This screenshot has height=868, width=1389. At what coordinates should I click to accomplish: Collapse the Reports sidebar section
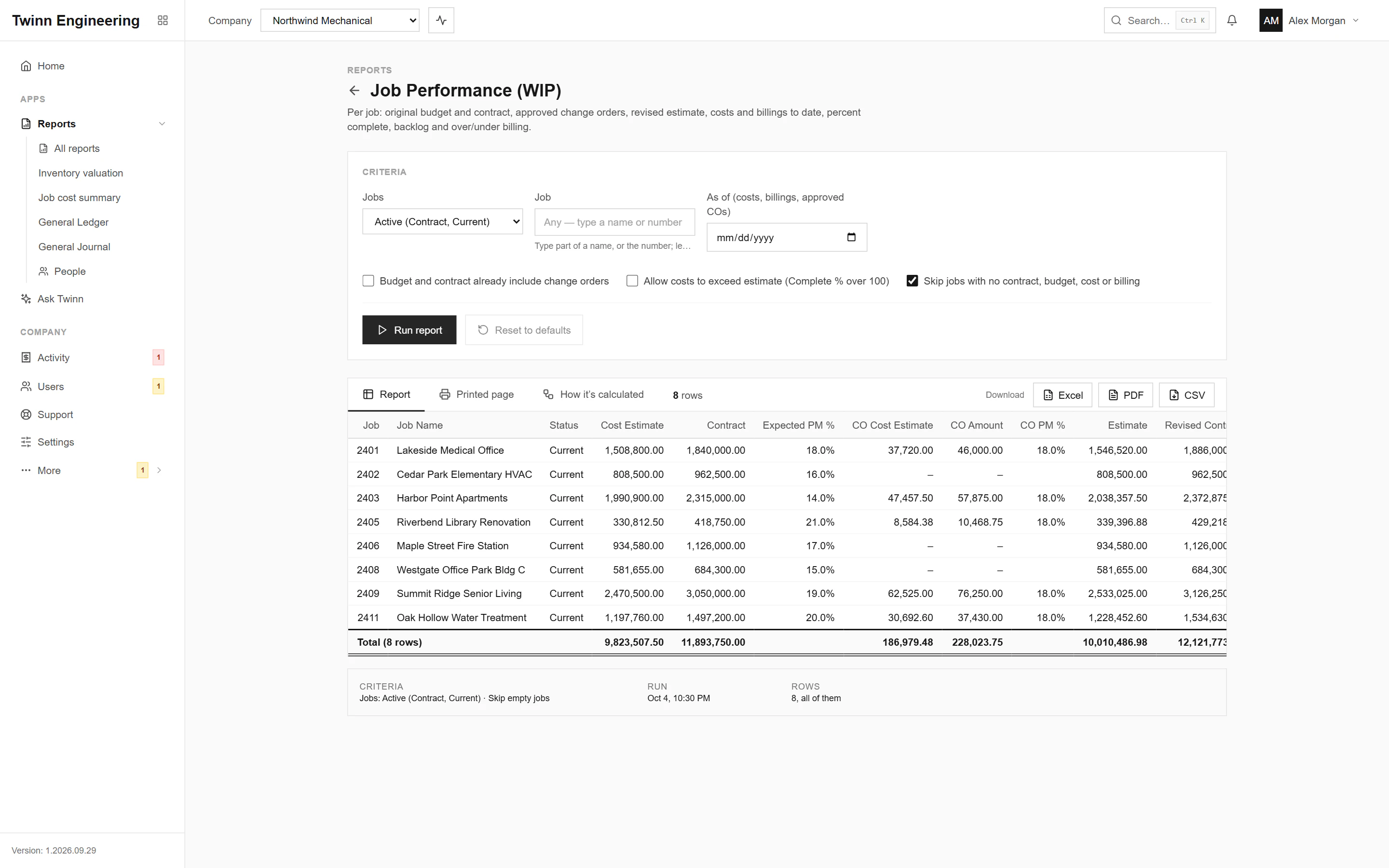coord(162,124)
